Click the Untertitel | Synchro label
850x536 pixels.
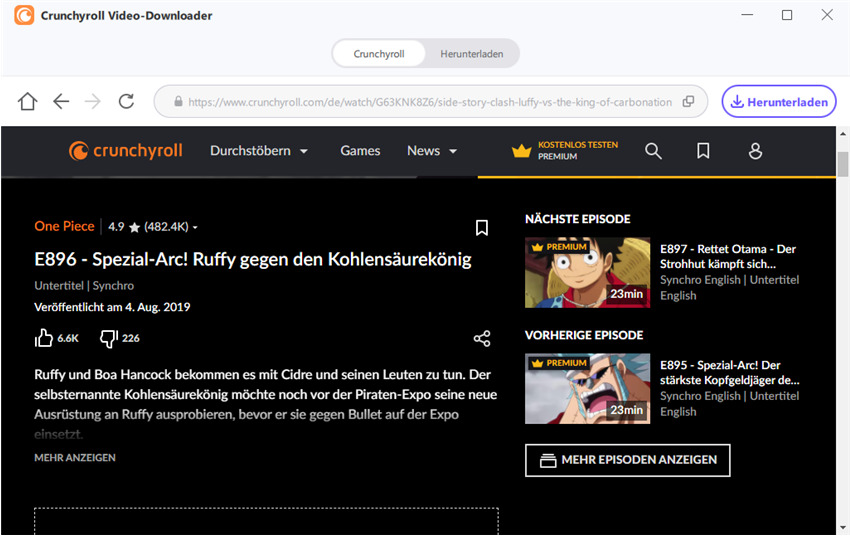(x=84, y=286)
